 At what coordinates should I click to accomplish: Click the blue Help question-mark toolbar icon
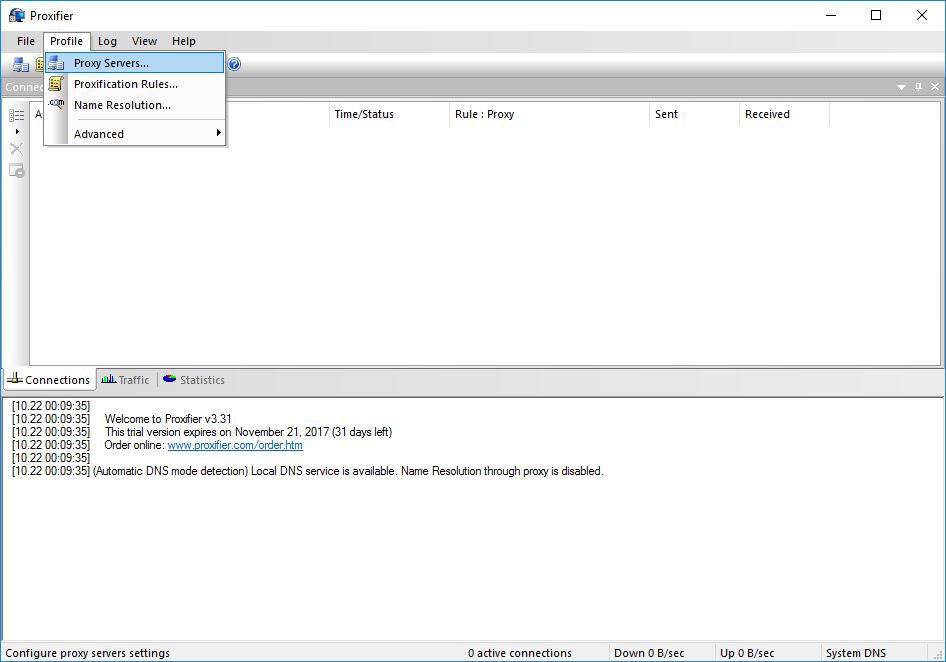point(234,64)
